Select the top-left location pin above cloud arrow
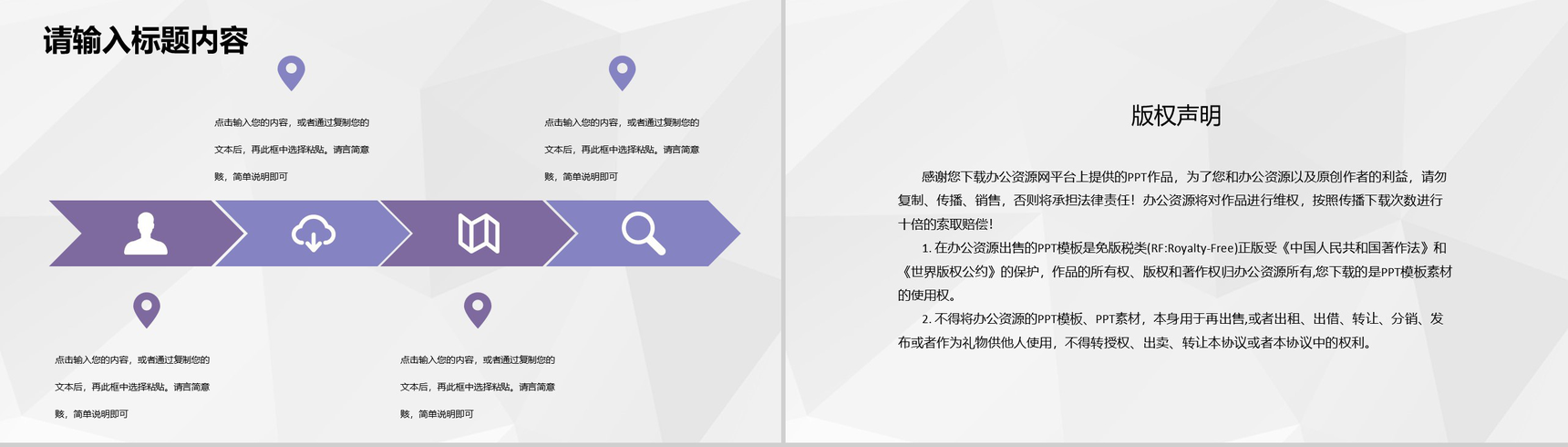 291,73
